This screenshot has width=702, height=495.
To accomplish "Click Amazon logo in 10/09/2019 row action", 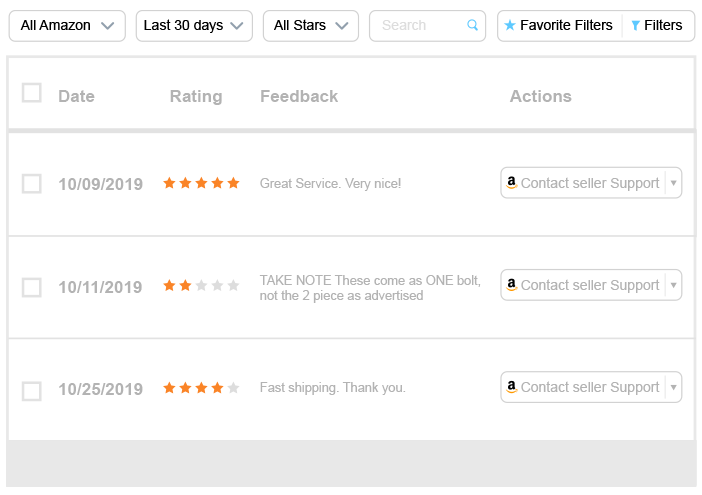I will pos(511,183).
